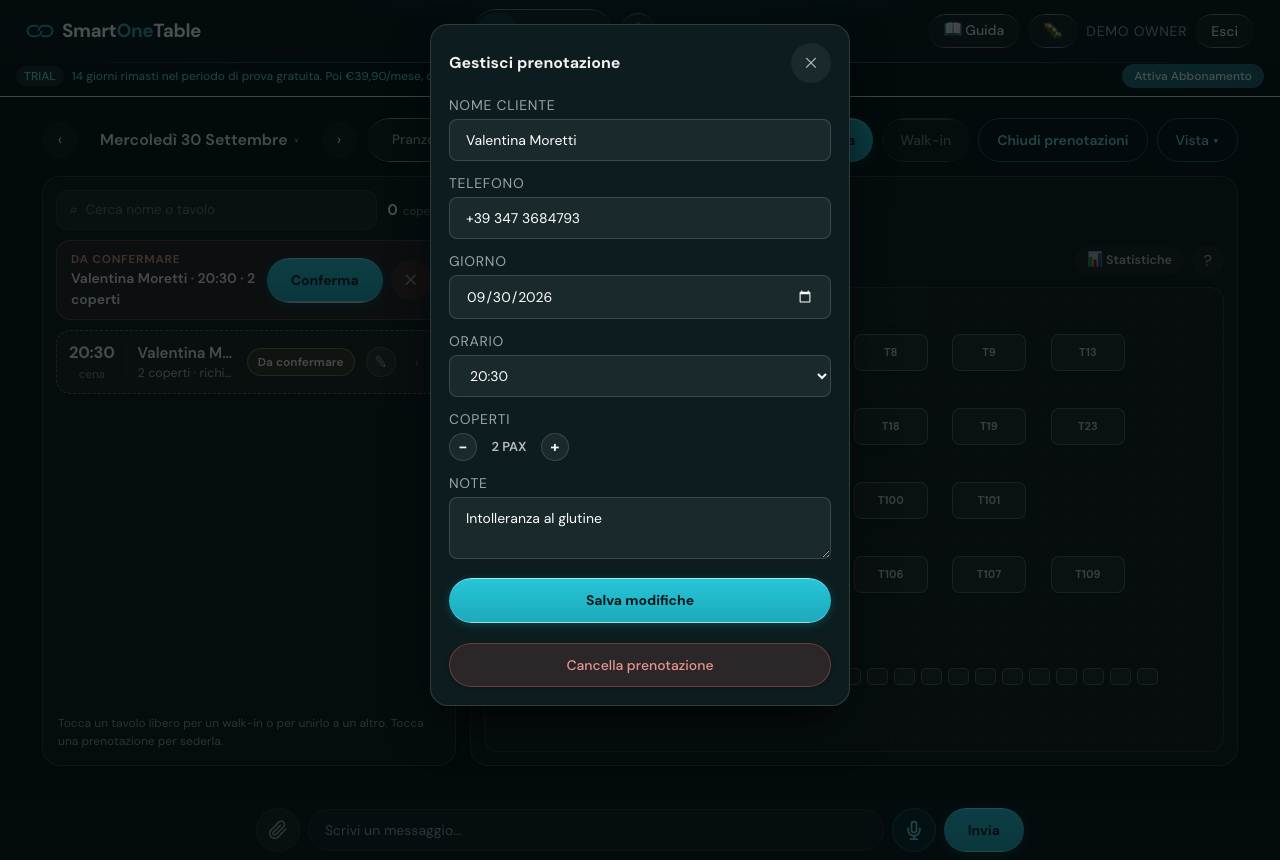Click the question mark help icon
This screenshot has height=860, width=1280.
pyautogui.click(x=1207, y=261)
